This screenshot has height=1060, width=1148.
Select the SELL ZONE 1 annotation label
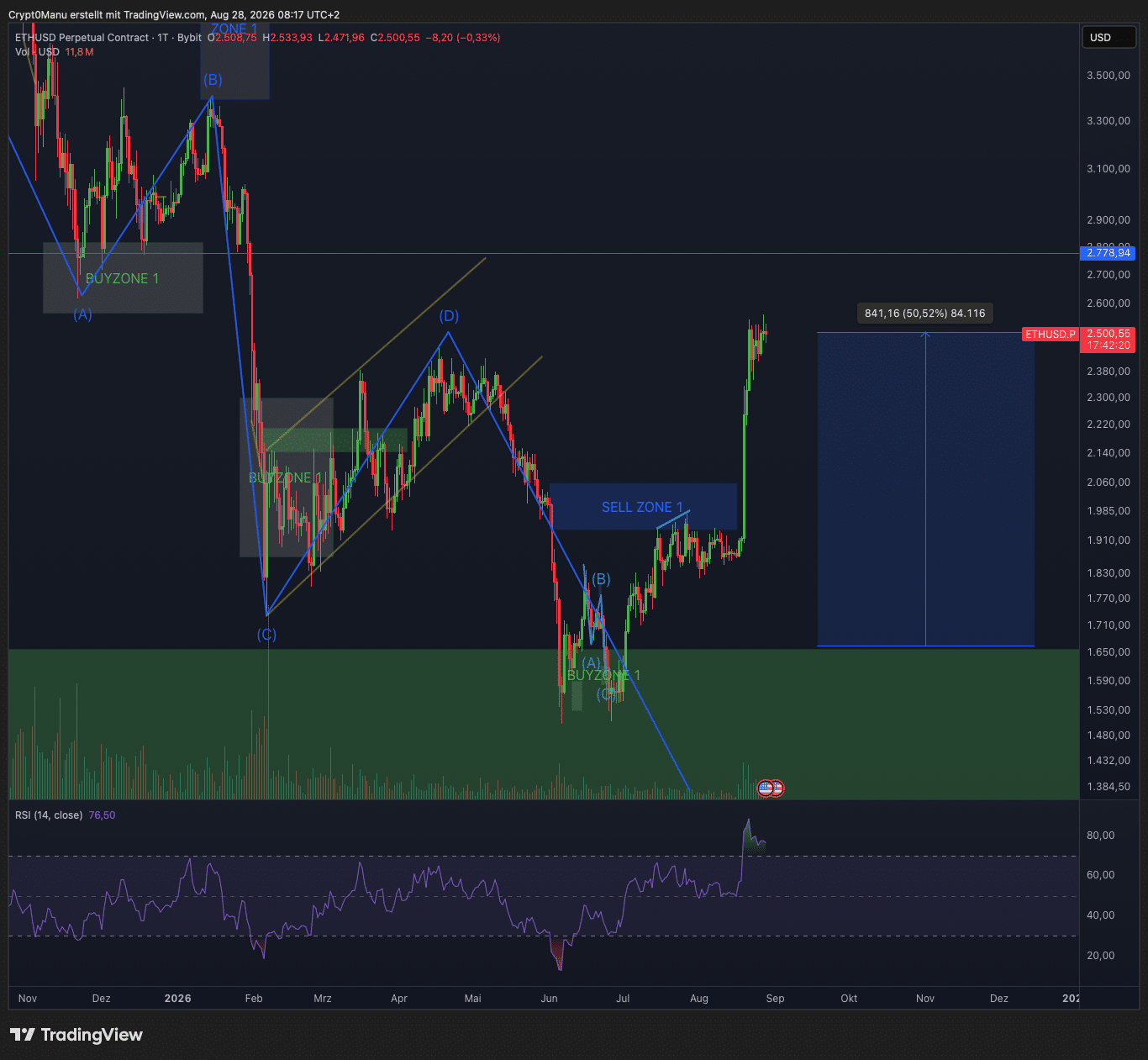(642, 507)
